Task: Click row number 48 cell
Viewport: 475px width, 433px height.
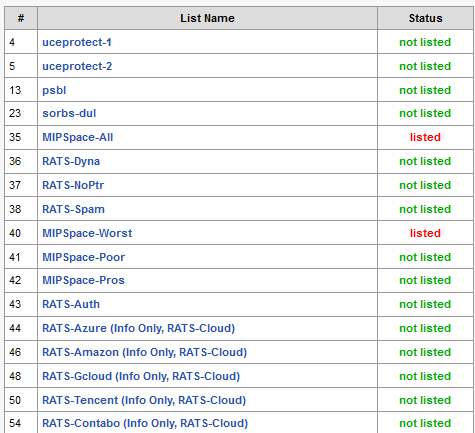Action: 21,376
